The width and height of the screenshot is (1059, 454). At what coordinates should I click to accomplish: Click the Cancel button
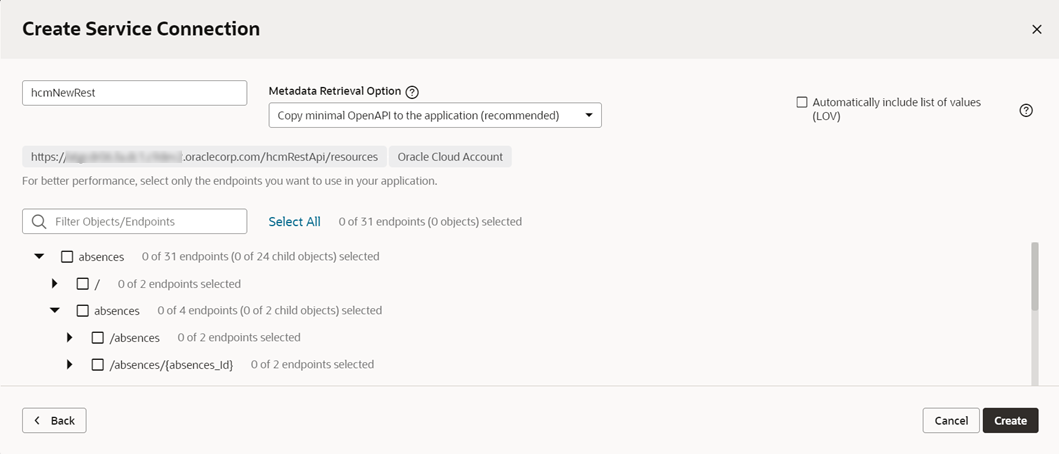950,420
